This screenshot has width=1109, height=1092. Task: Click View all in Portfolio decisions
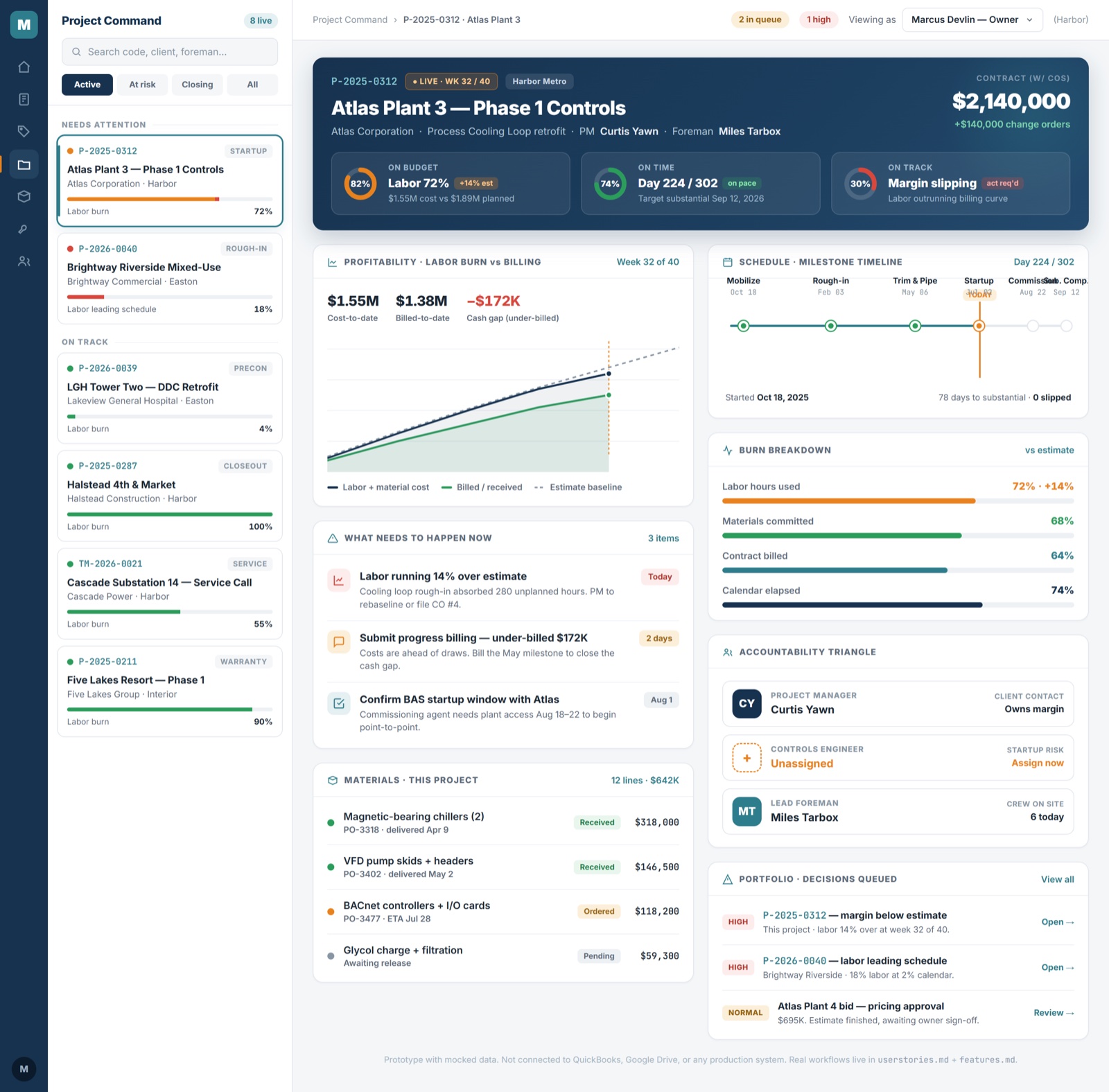click(x=1057, y=879)
